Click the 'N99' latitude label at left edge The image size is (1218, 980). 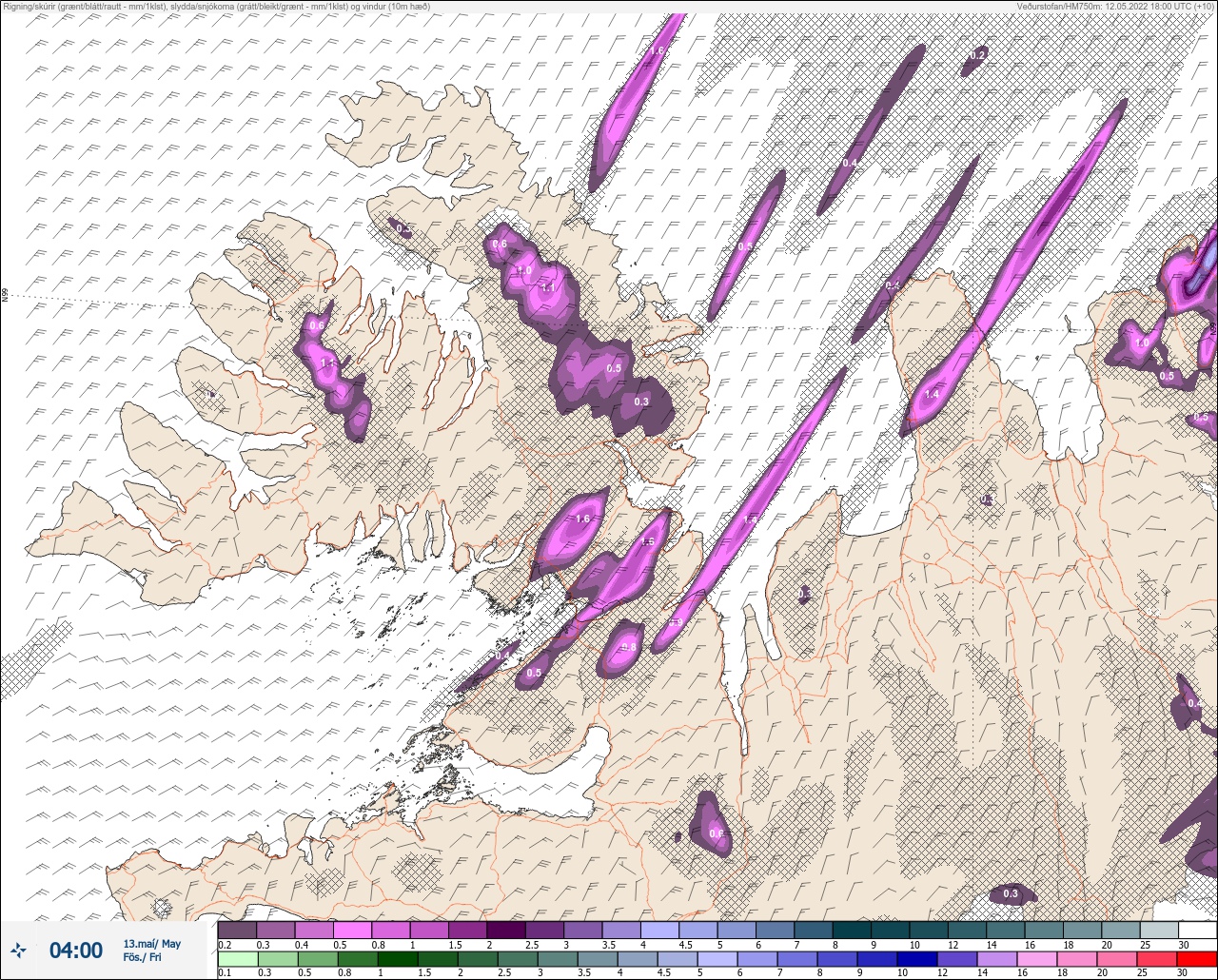click(6, 296)
